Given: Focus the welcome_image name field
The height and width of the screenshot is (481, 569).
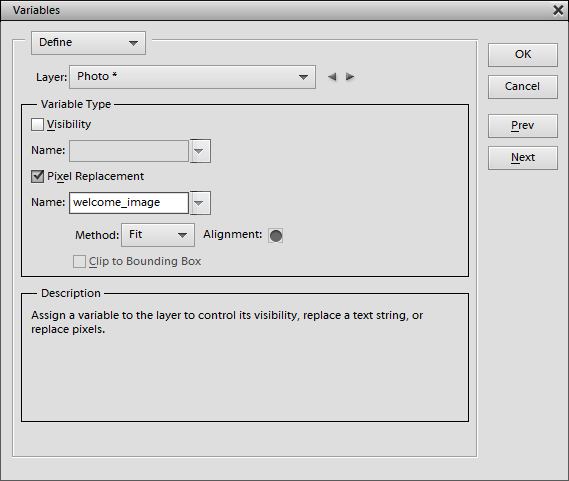Looking at the screenshot, I should click(129, 203).
